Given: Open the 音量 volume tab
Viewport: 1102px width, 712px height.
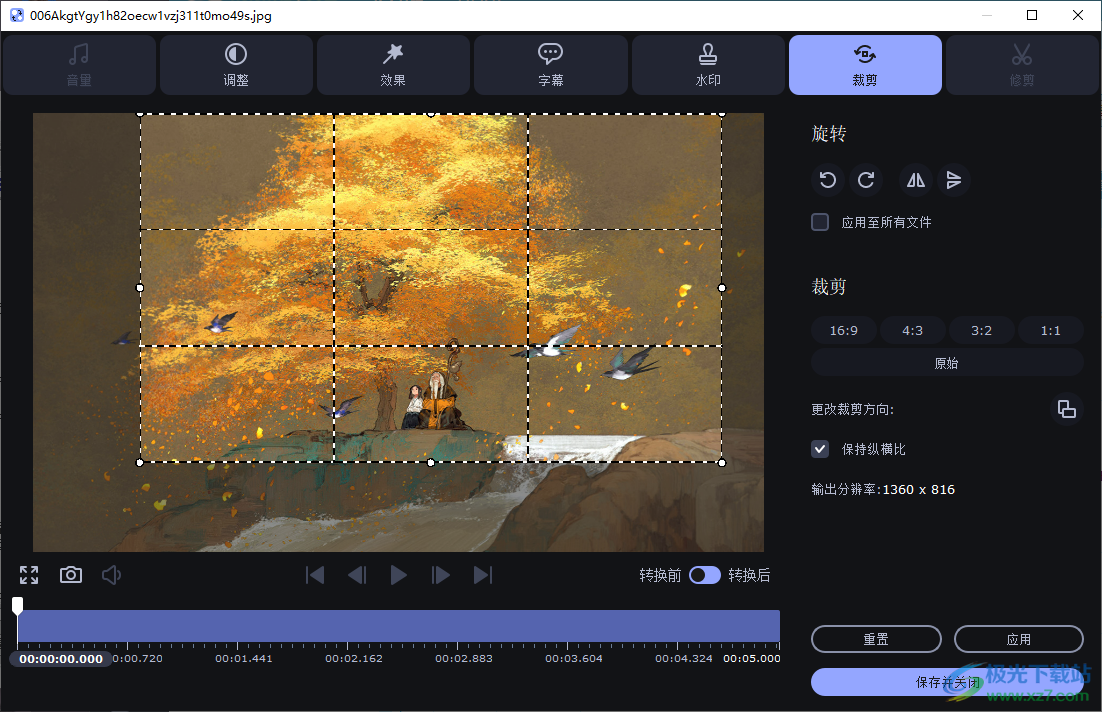Looking at the screenshot, I should click(79, 65).
